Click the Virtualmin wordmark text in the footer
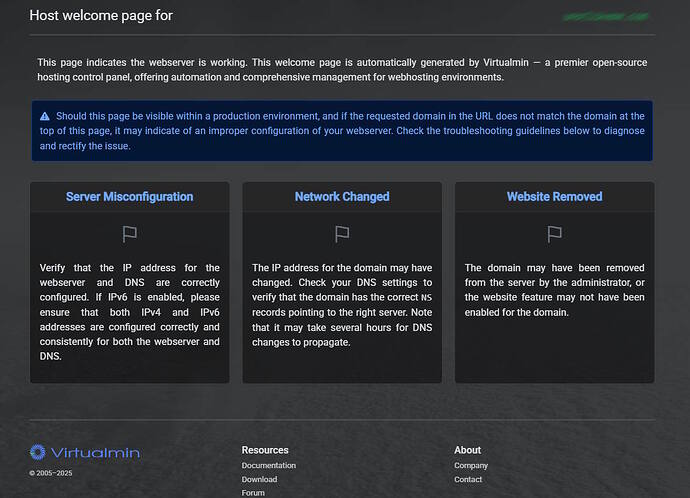This screenshot has height=498, width=690. tap(95, 453)
